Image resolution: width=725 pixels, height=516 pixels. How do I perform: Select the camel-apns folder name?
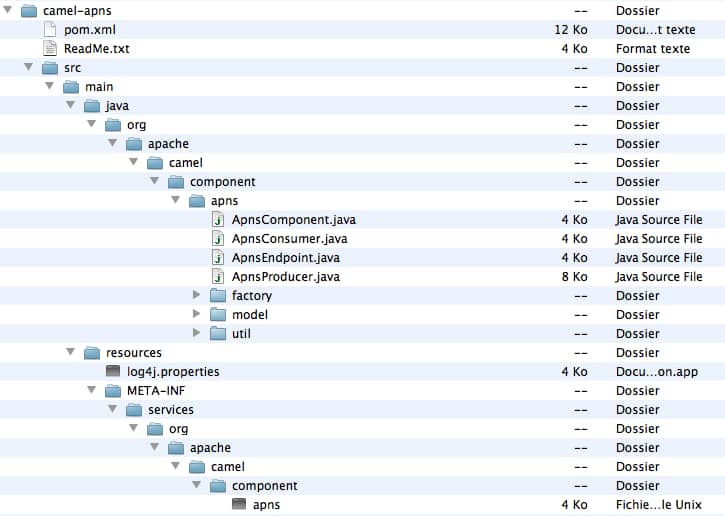pos(77,11)
